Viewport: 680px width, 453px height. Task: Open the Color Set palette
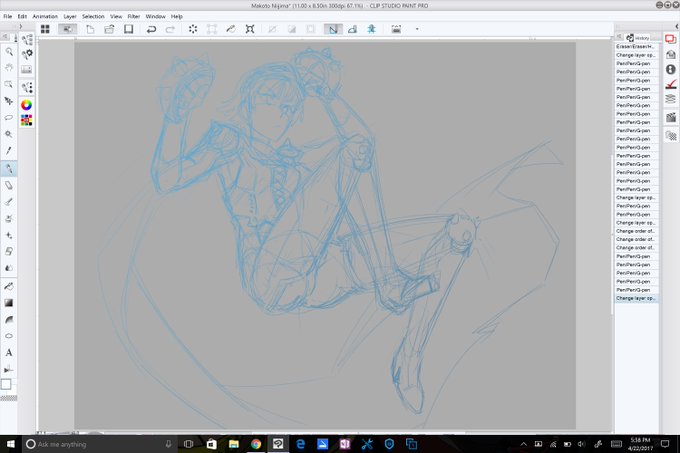click(x=26, y=120)
